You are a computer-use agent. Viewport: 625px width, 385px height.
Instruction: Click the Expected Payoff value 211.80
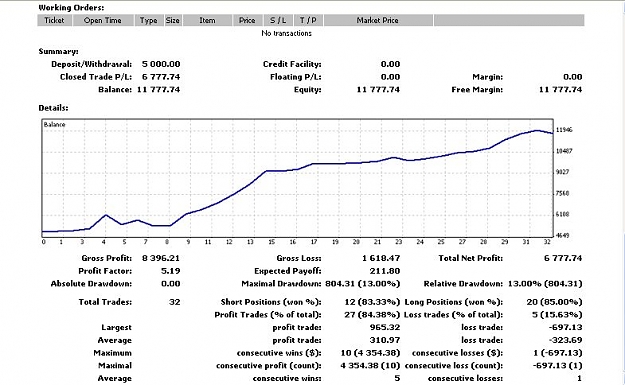click(385, 271)
